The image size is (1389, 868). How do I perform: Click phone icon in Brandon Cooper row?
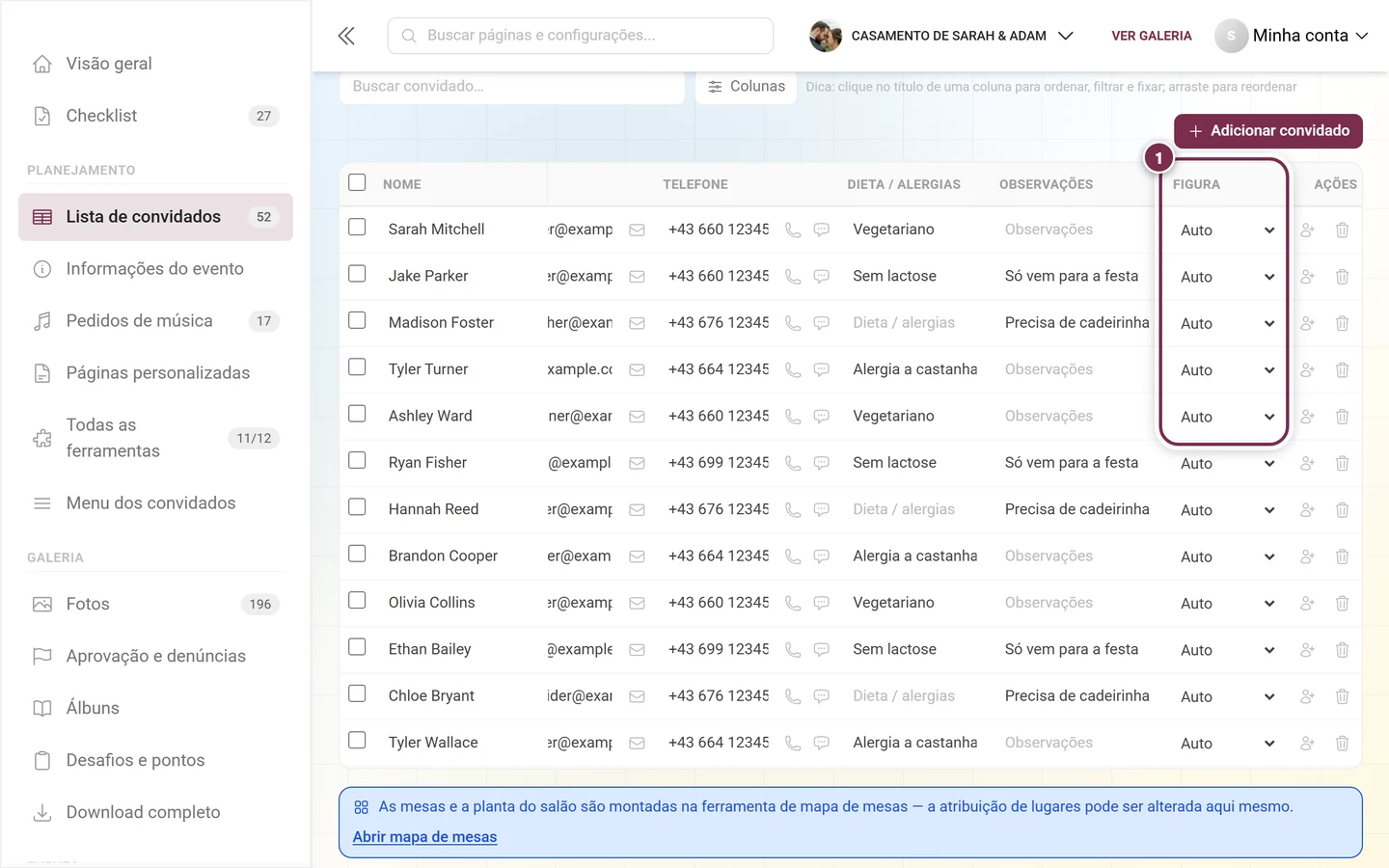793,556
